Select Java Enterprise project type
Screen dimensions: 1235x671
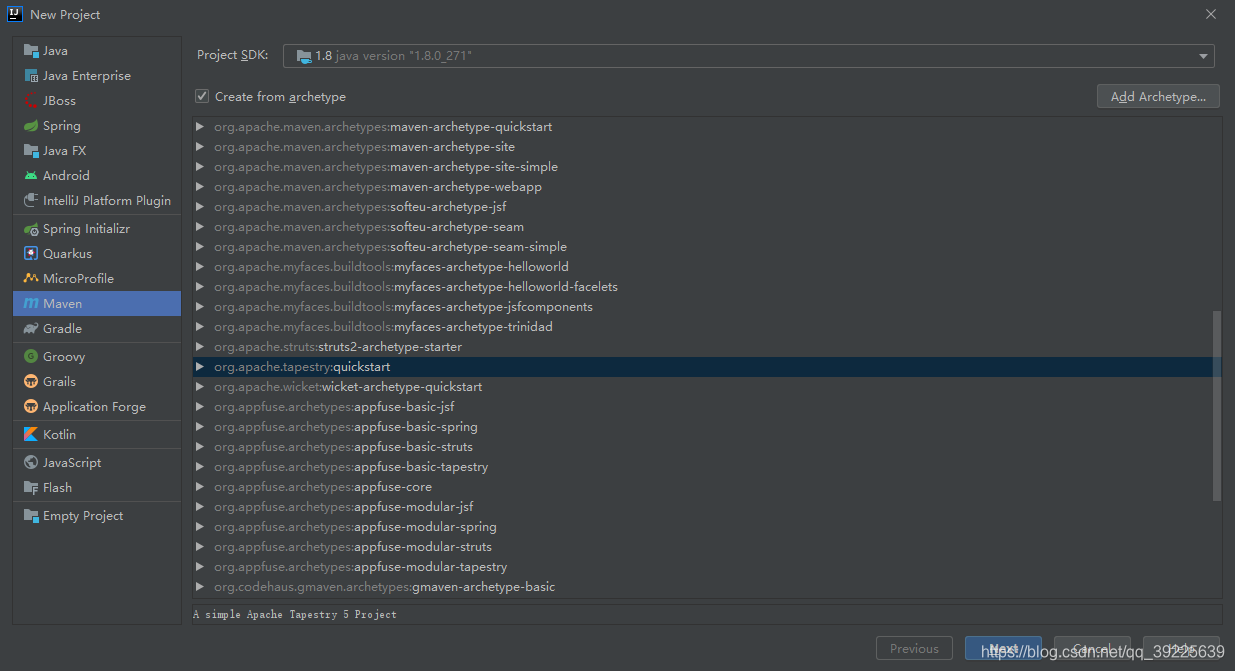(97, 76)
